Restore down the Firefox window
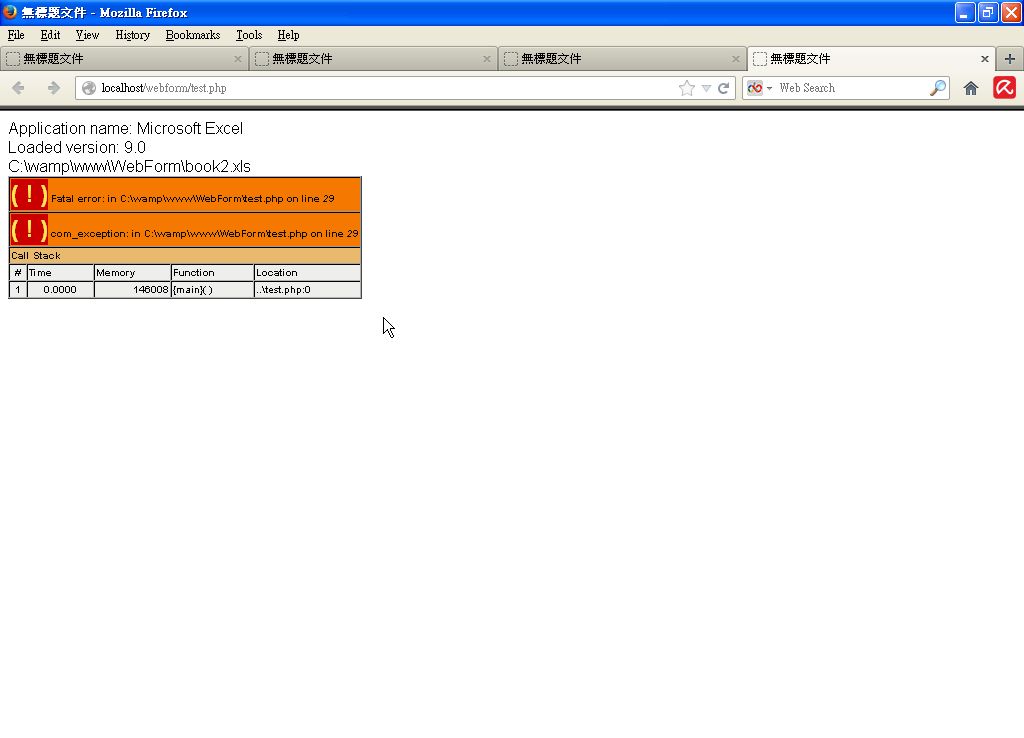1024x738 pixels. 987,12
